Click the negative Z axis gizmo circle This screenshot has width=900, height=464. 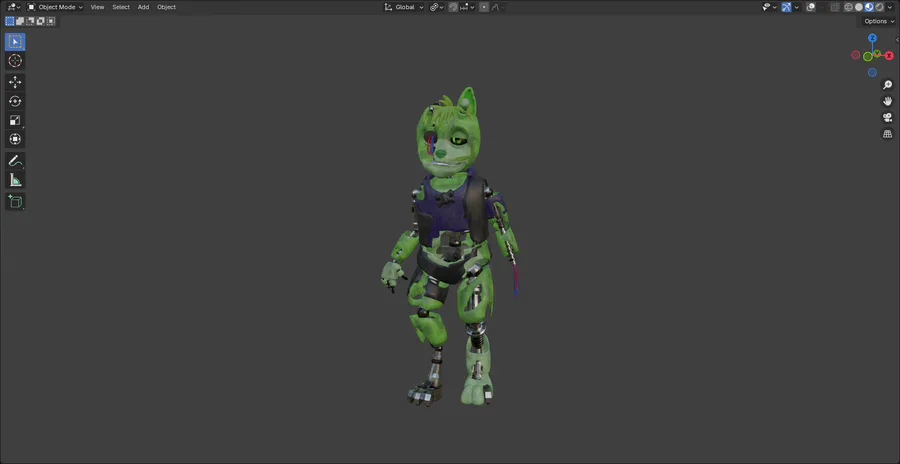(x=872, y=72)
